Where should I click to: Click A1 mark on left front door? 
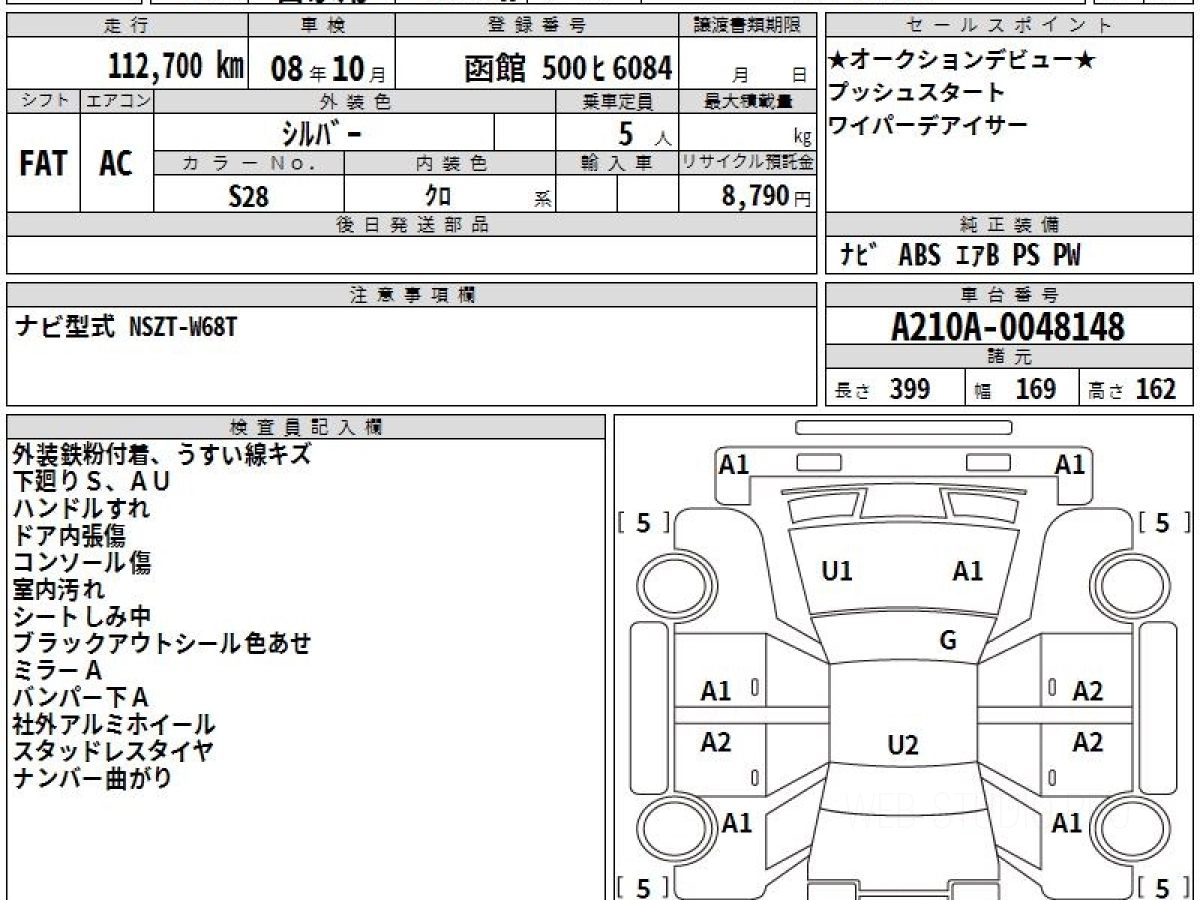pos(716,691)
